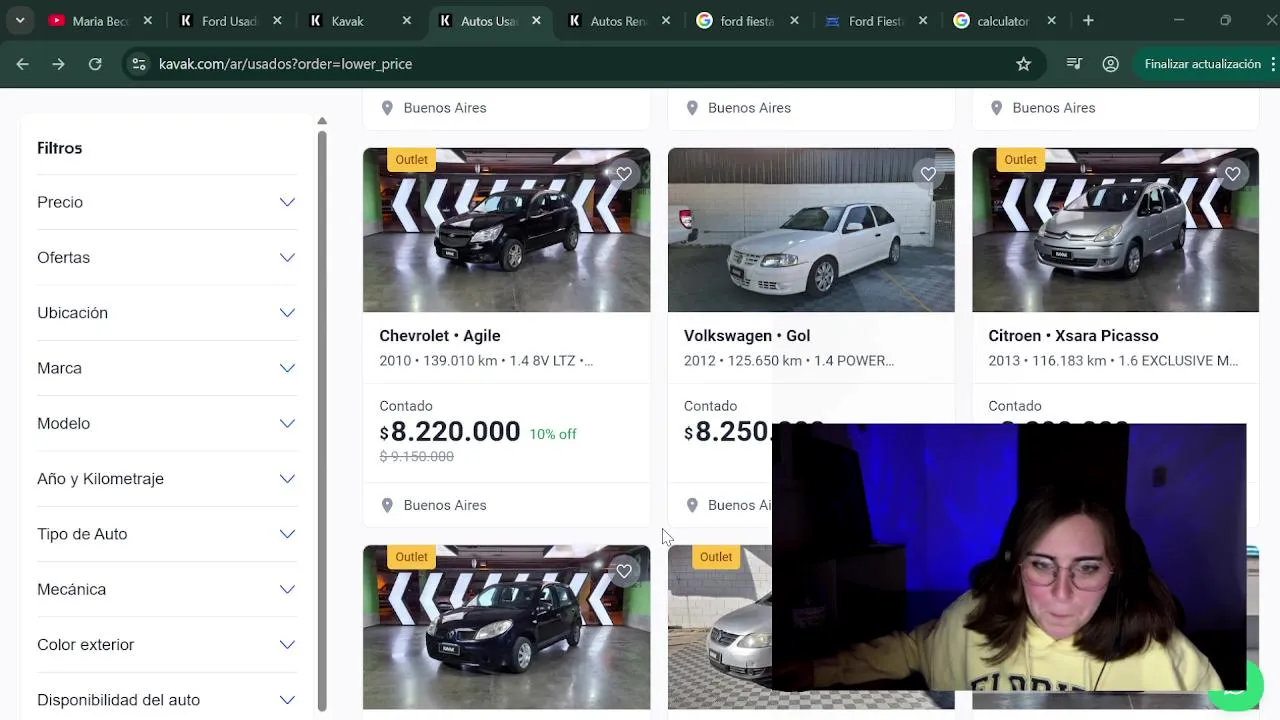Viewport: 1280px width, 720px height.
Task: Click Outlet badge on Citroen Xsara card
Action: [1020, 160]
